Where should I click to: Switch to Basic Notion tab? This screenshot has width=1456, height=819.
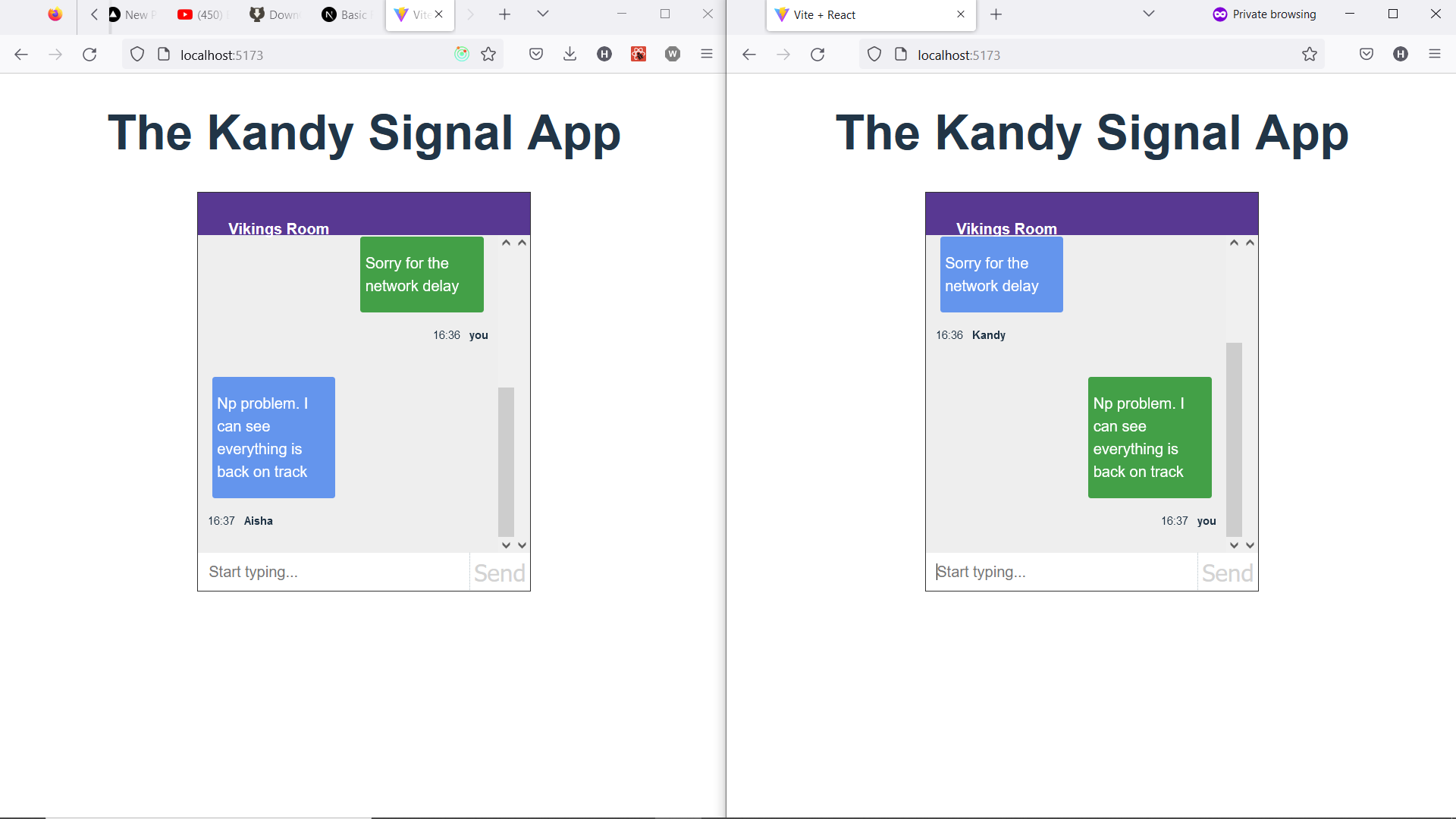[347, 14]
